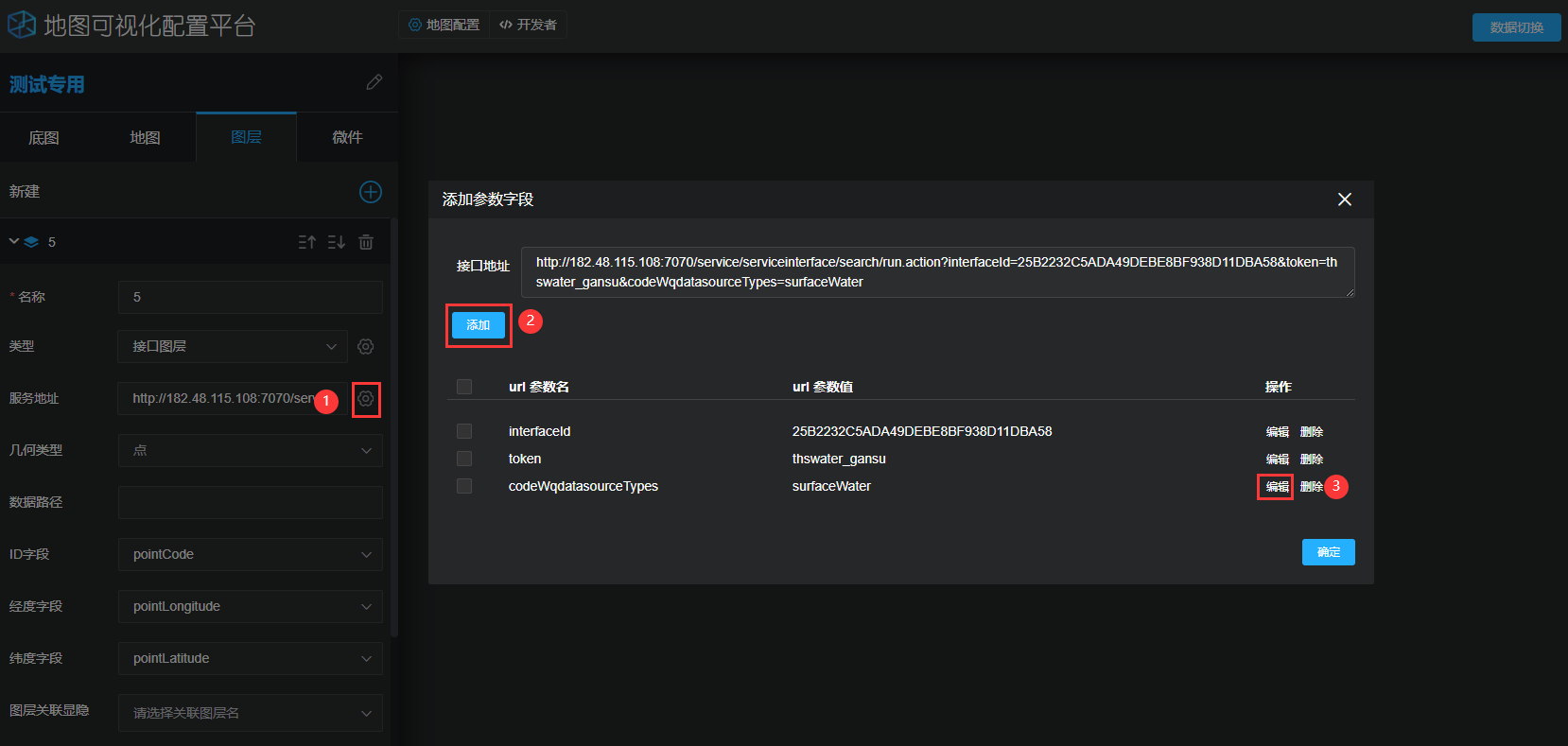
Task: Switch to the 地图 tab
Action: coord(145,138)
